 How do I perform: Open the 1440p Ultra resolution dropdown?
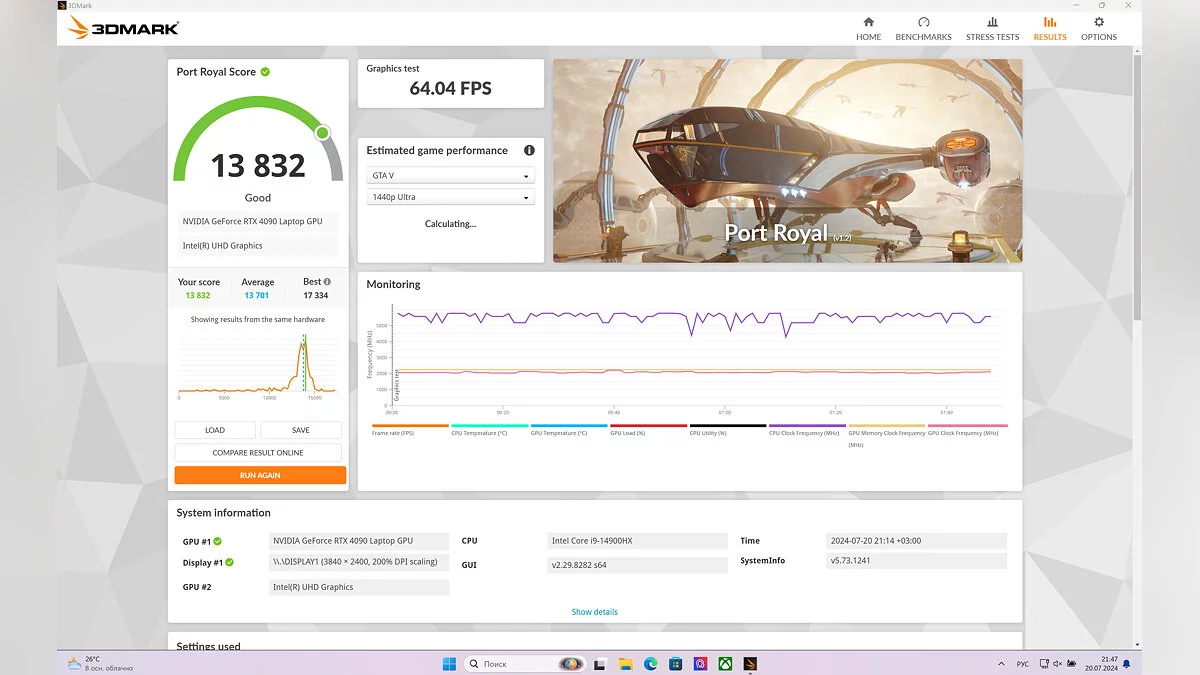pos(450,198)
